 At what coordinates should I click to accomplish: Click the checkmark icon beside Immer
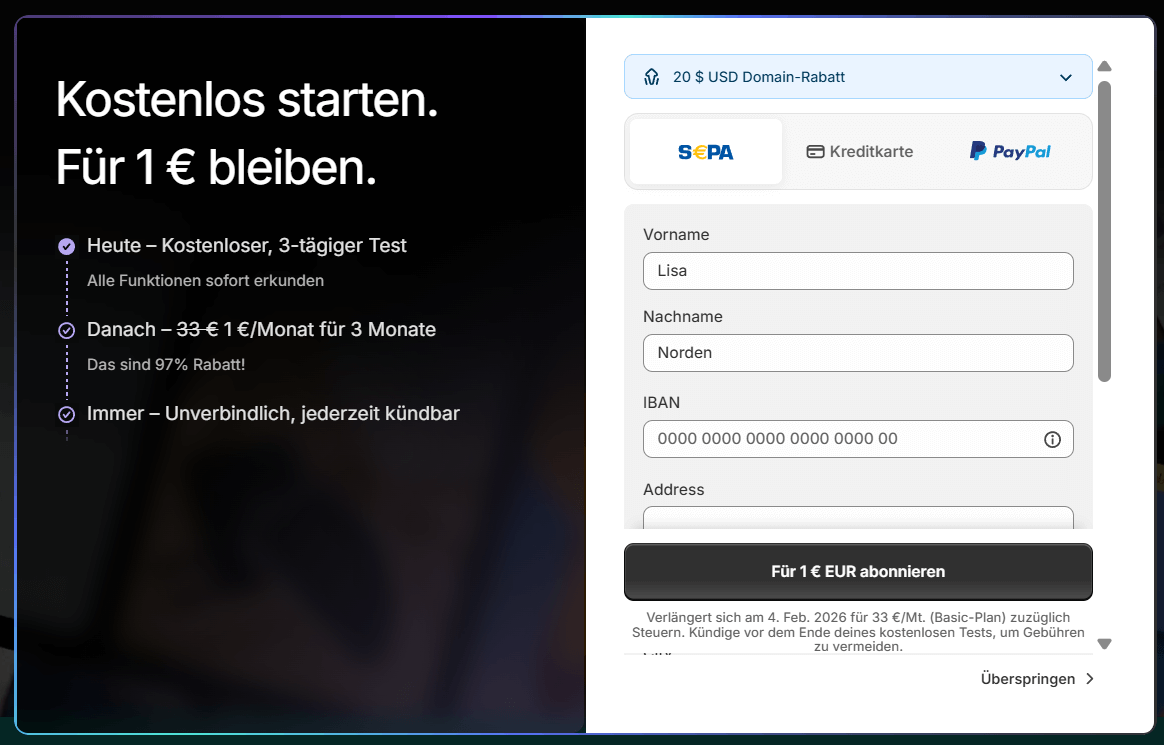[x=66, y=414]
